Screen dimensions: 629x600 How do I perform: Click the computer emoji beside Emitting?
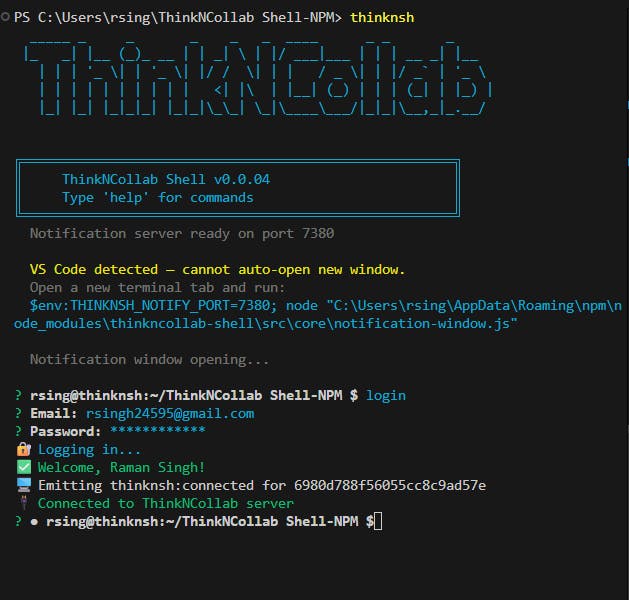click(x=24, y=485)
